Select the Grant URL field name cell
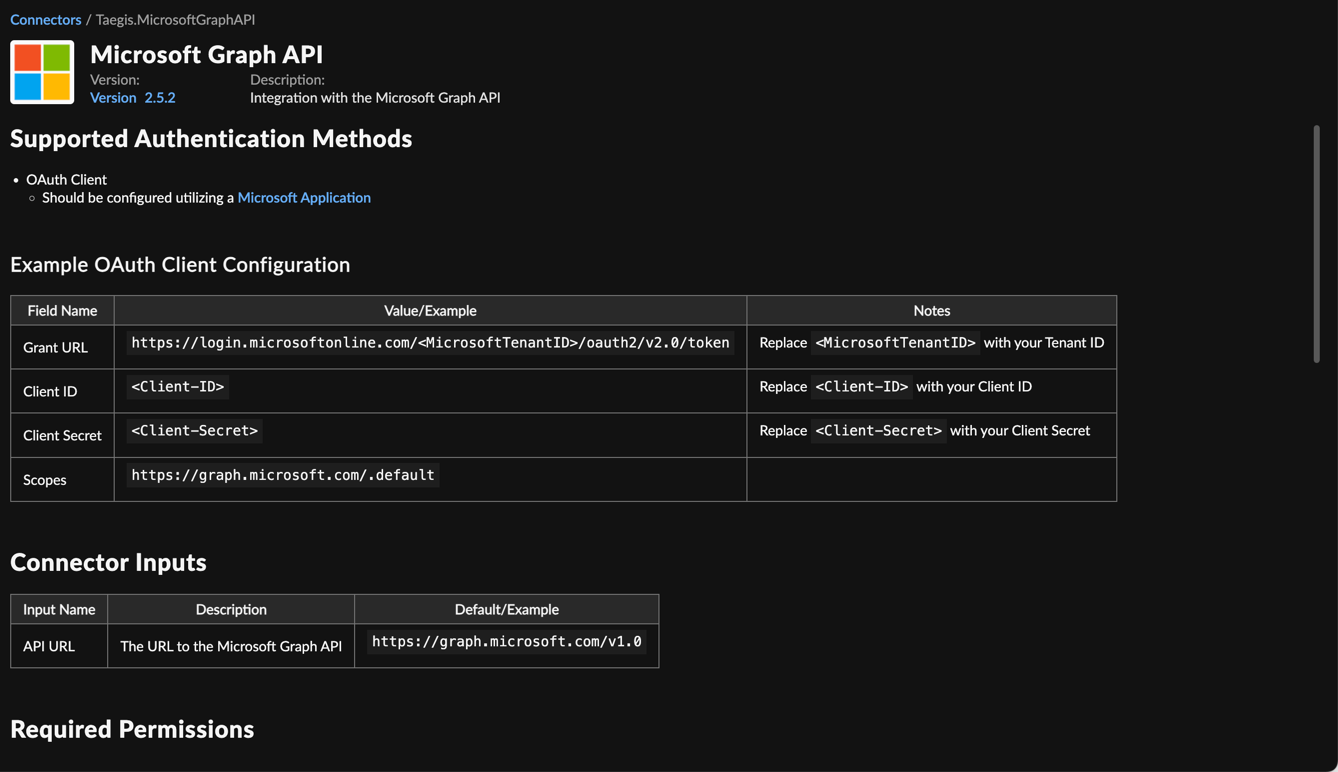 pyautogui.click(x=62, y=347)
